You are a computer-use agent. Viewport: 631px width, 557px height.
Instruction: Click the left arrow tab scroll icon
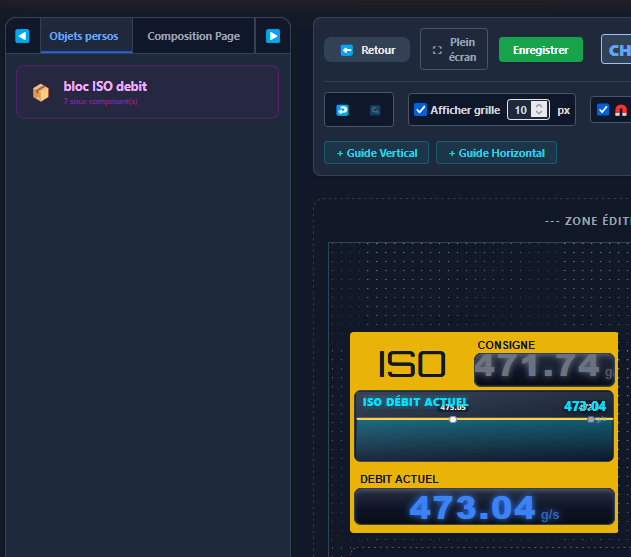22,36
